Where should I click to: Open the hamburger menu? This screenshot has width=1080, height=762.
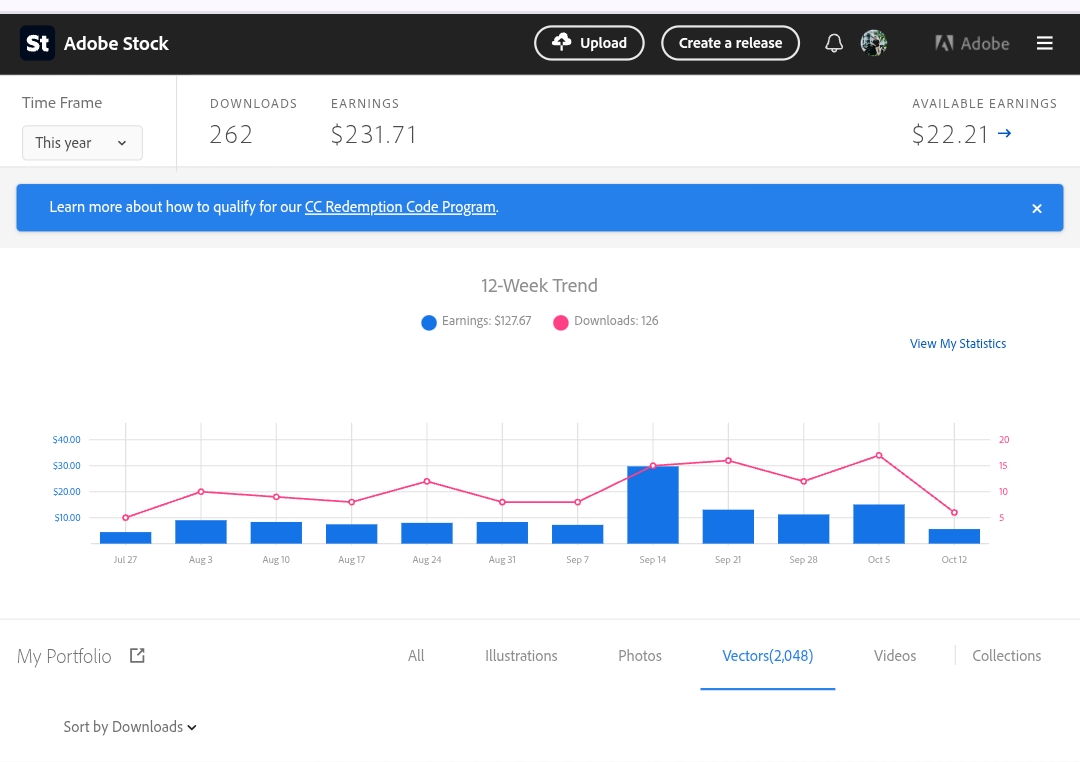point(1044,43)
